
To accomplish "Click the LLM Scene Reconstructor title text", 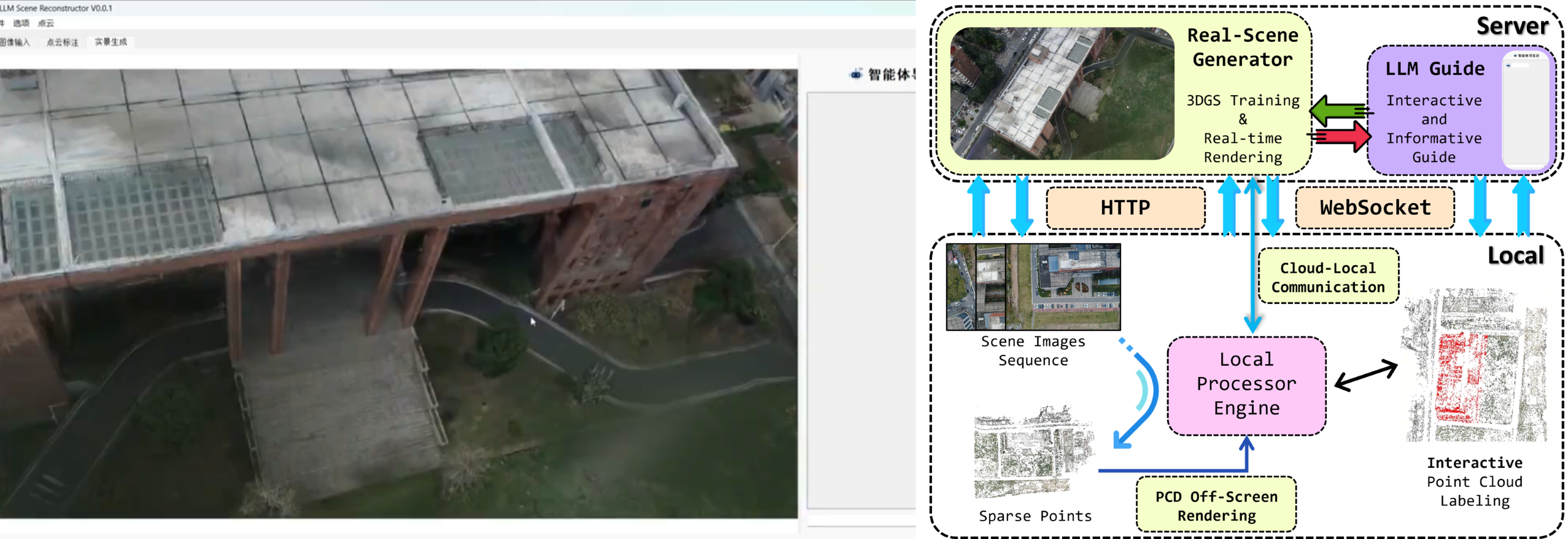I will click(56, 8).
